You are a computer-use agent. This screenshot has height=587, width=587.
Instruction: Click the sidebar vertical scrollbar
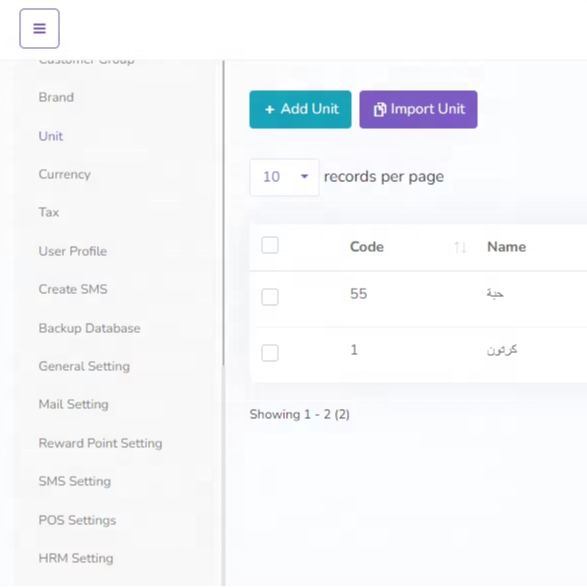point(223,213)
